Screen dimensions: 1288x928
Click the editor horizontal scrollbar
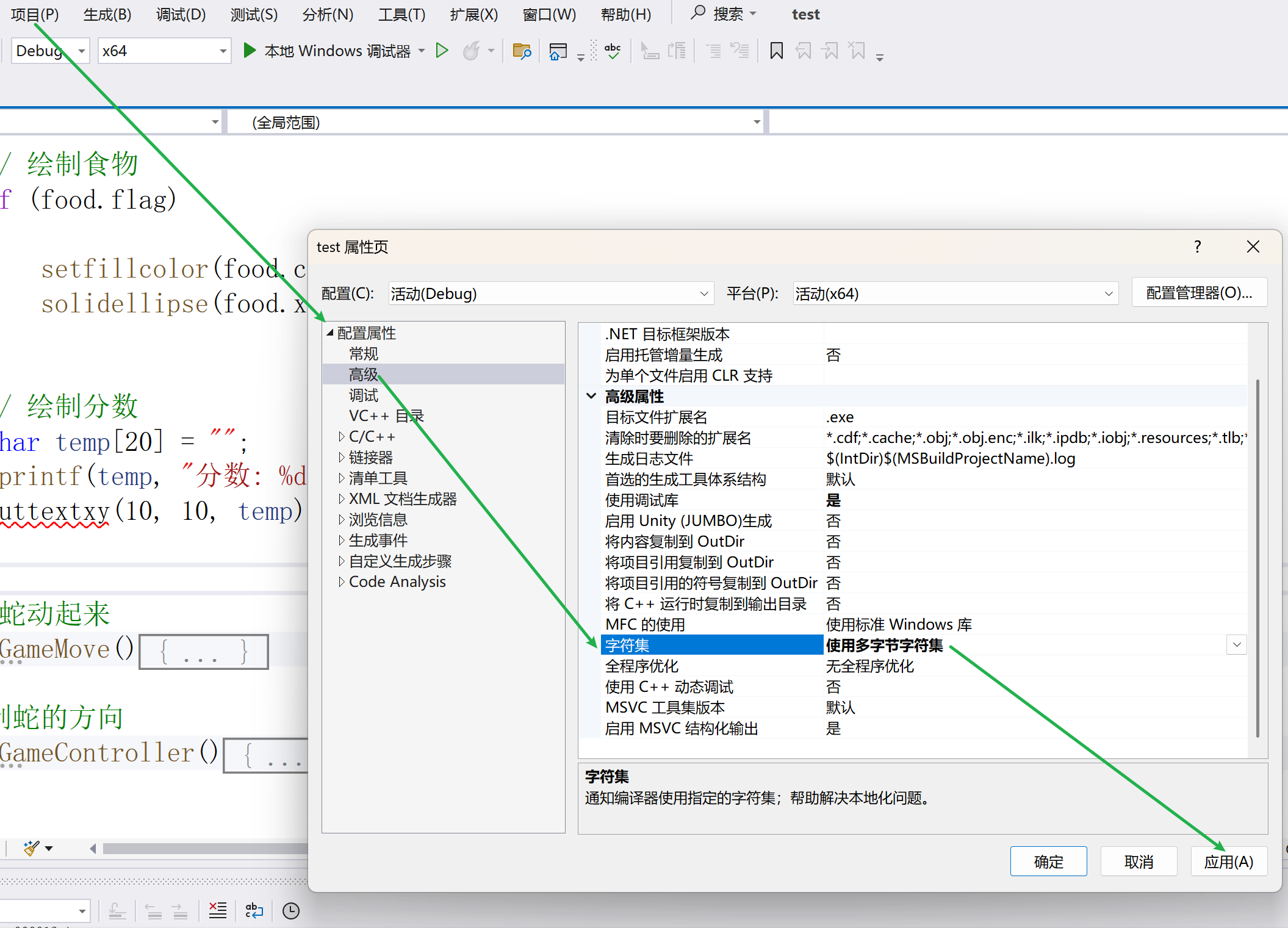coord(204,848)
